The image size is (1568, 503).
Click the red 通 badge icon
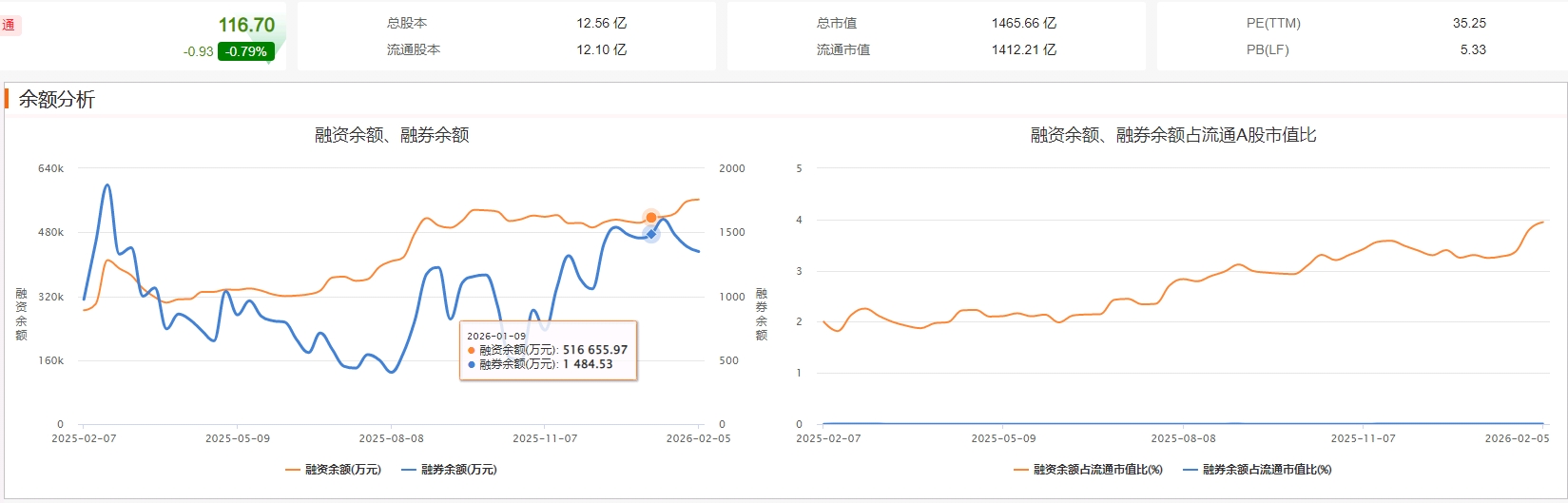[9, 26]
